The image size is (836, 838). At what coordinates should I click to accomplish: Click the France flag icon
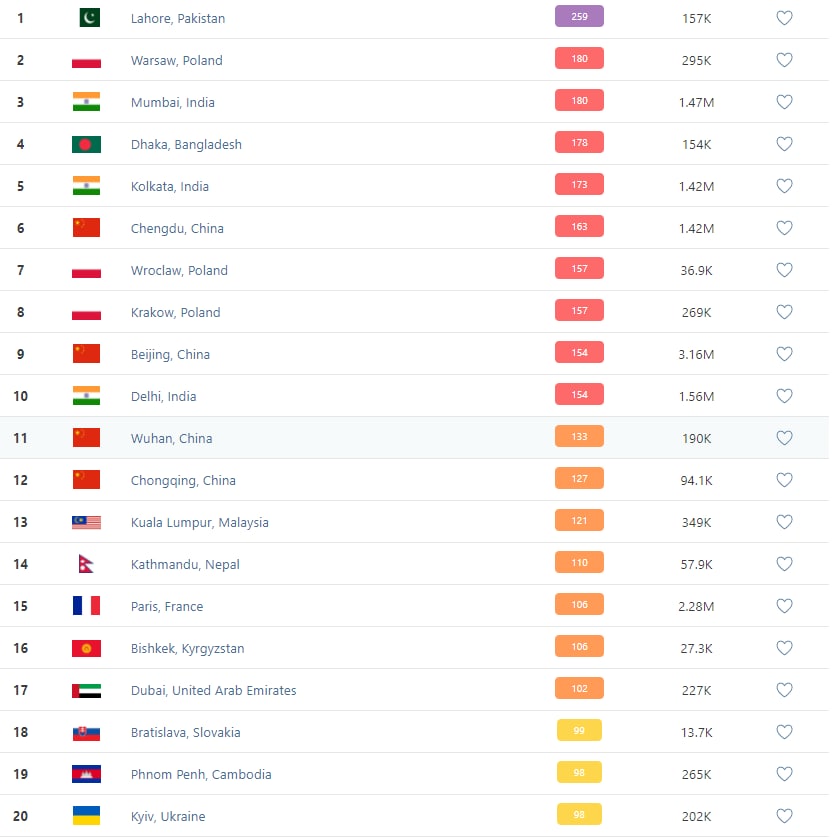(86, 606)
